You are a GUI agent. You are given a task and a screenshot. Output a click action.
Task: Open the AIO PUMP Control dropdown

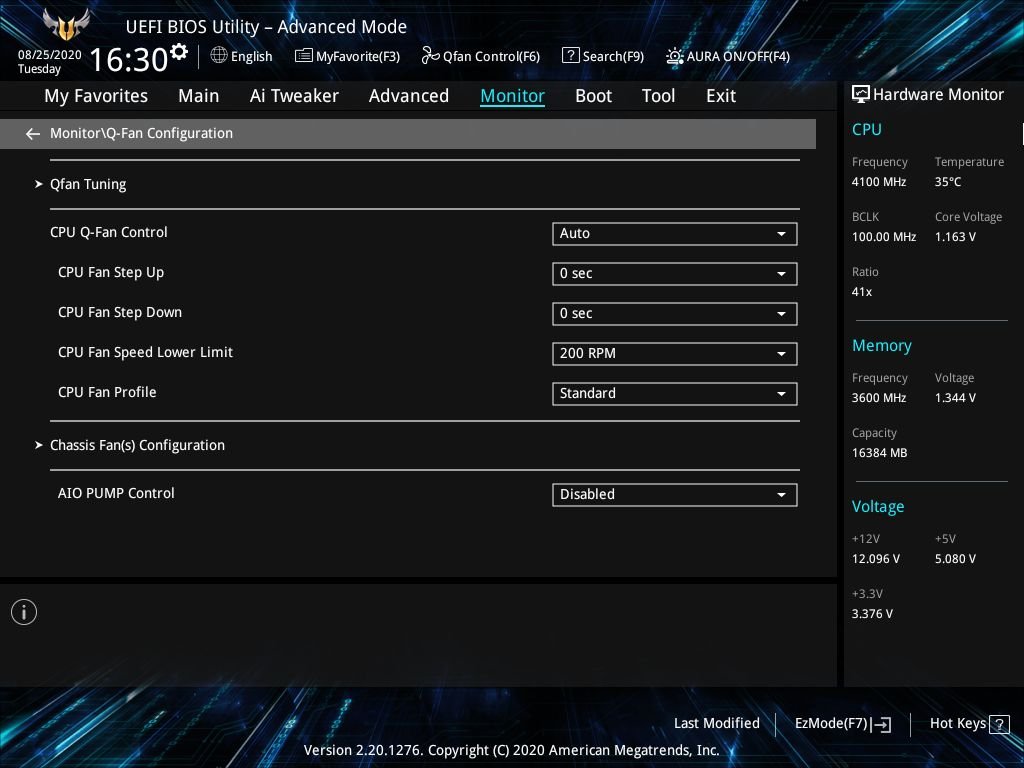[x=675, y=494]
